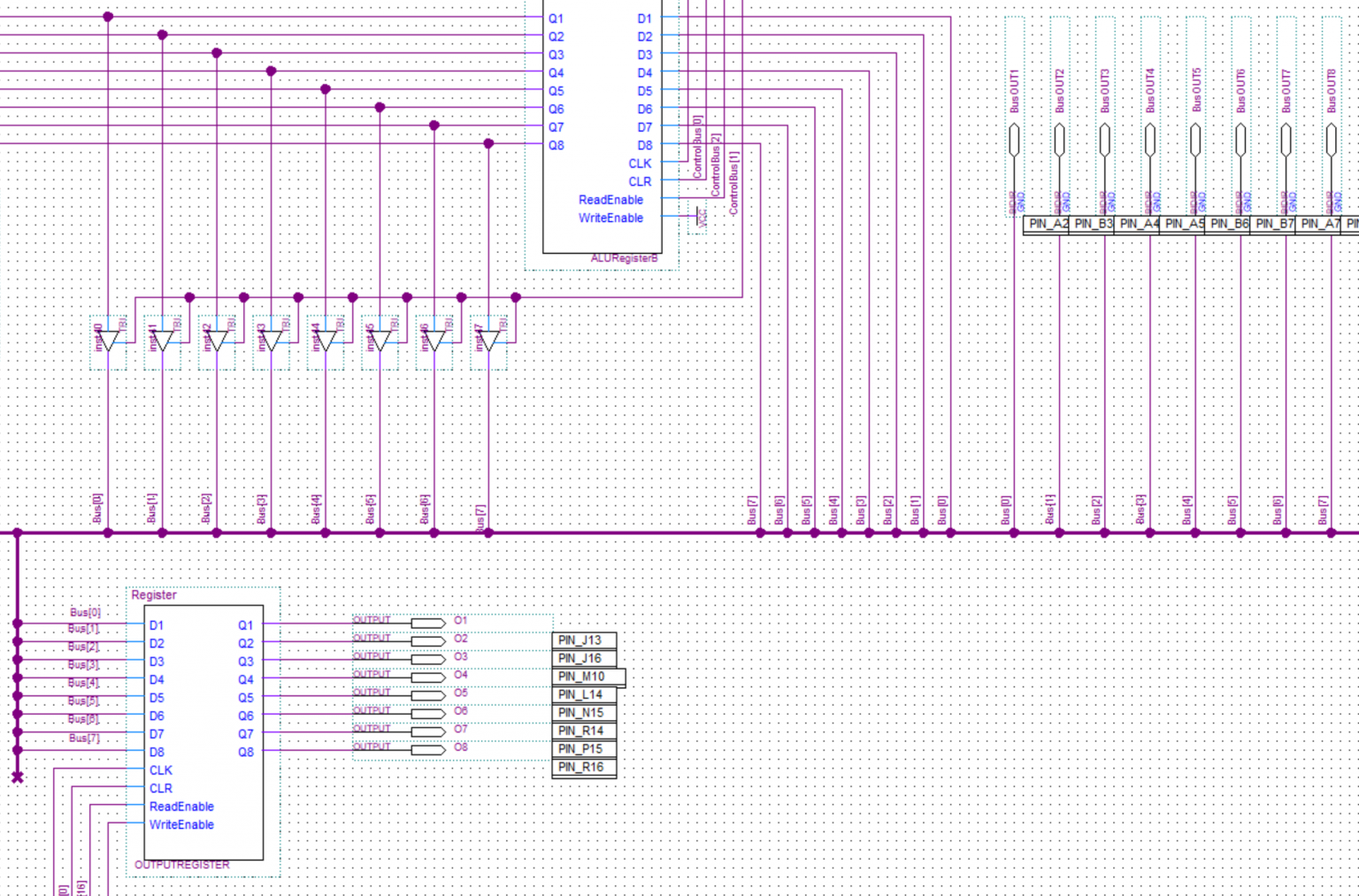Select the inst47 TRI buffer symbol
This screenshot has height=896, width=1359.
(488, 340)
